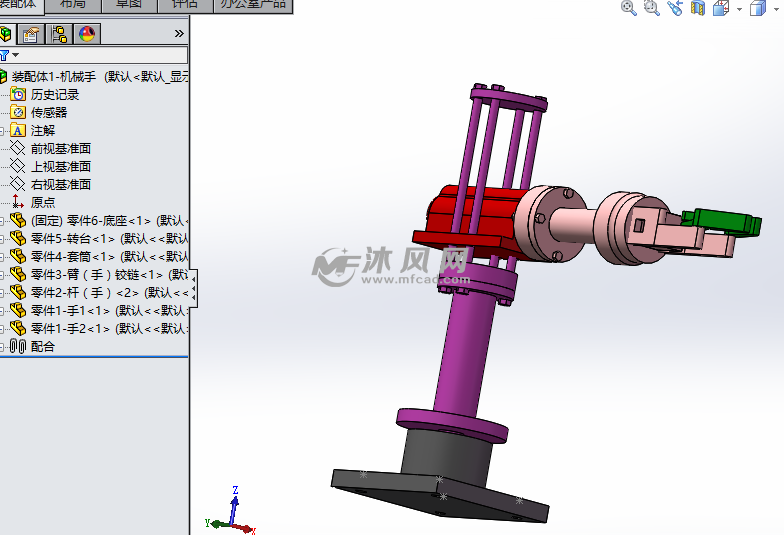784x535 pixels.
Task: Click the Display Style cube icon
Action: [x=758, y=8]
